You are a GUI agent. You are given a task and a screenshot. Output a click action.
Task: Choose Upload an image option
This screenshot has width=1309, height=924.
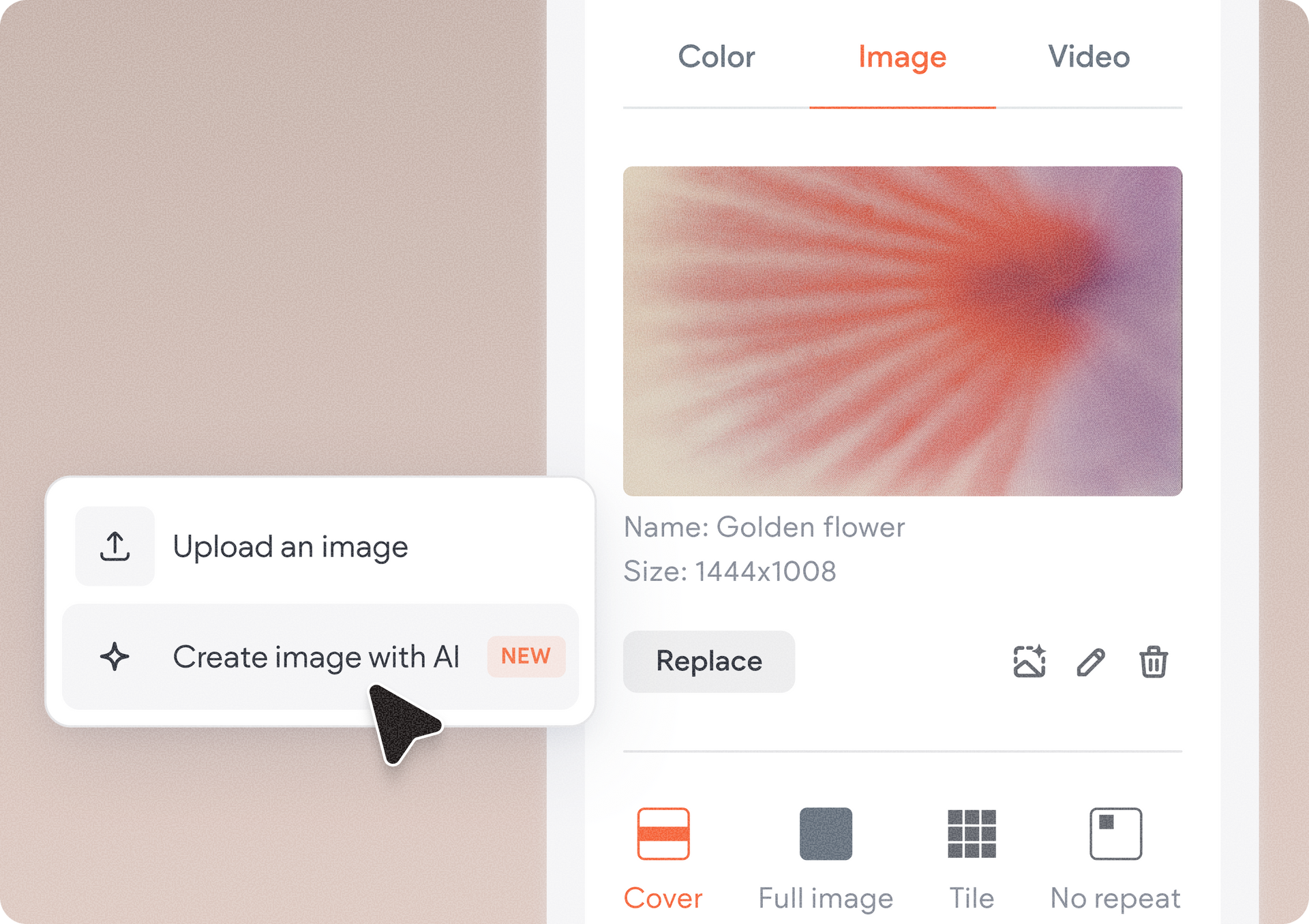coord(320,546)
